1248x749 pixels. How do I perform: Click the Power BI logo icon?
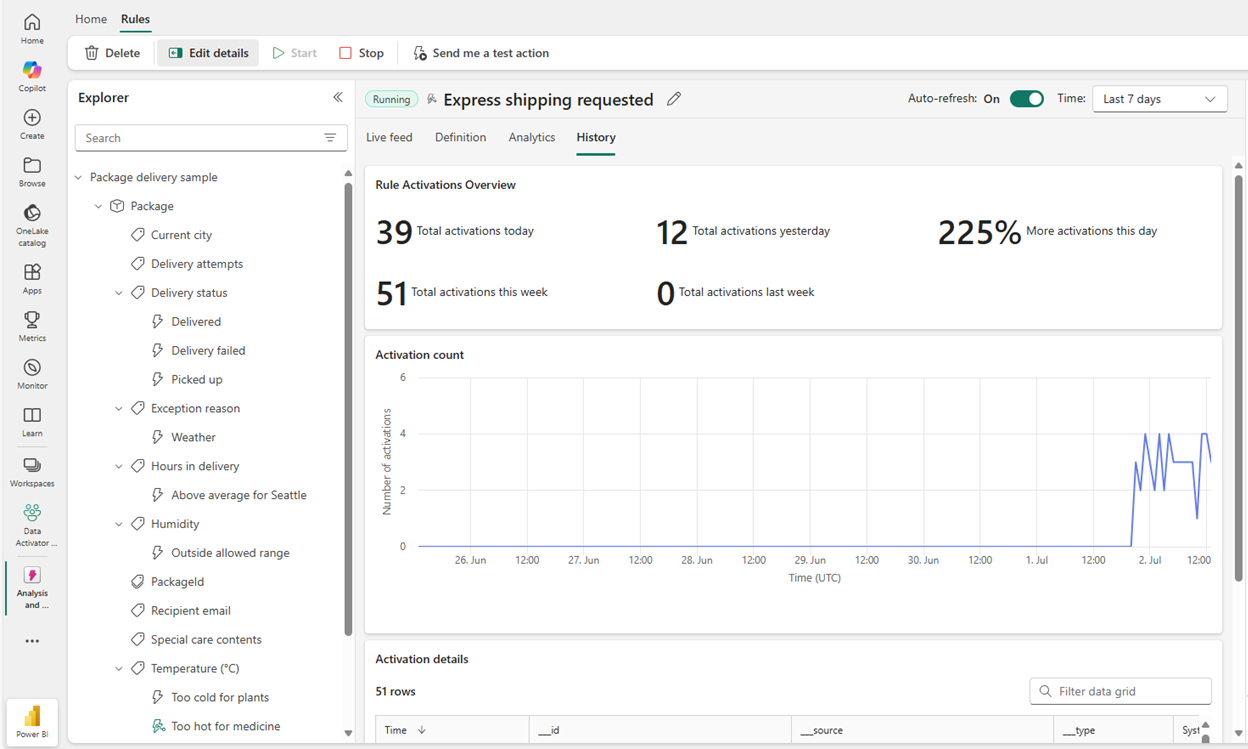click(32, 718)
